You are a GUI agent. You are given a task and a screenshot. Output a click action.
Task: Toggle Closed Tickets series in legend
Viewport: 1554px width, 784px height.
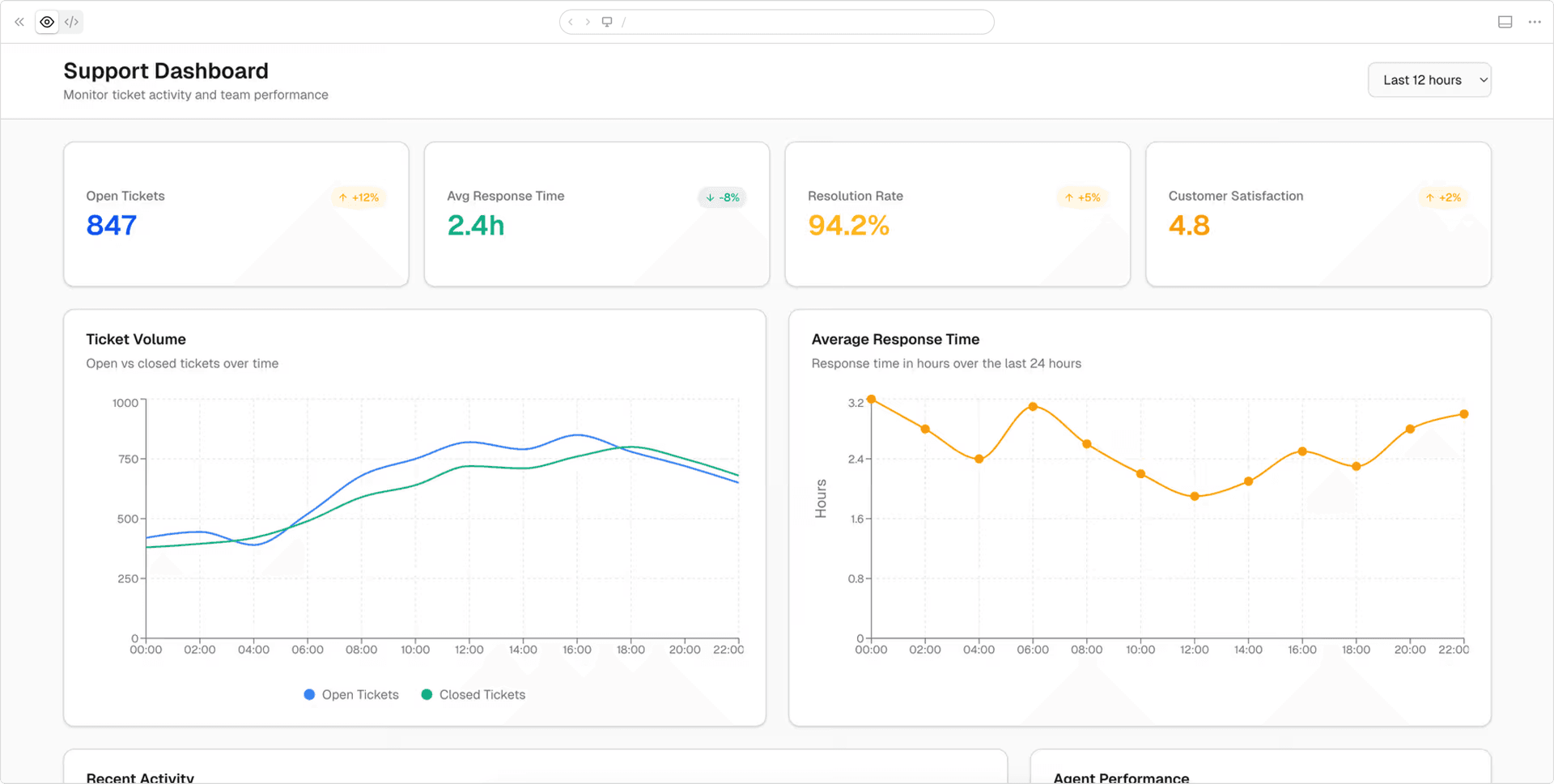point(473,695)
